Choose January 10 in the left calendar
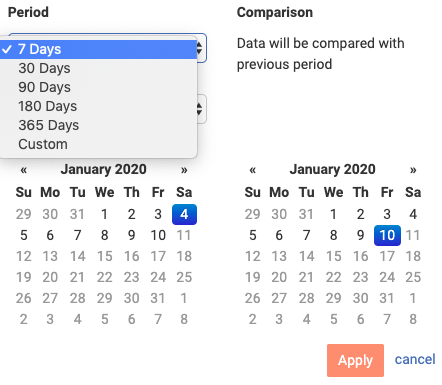Screen dimensions: 442x385 tap(158, 235)
